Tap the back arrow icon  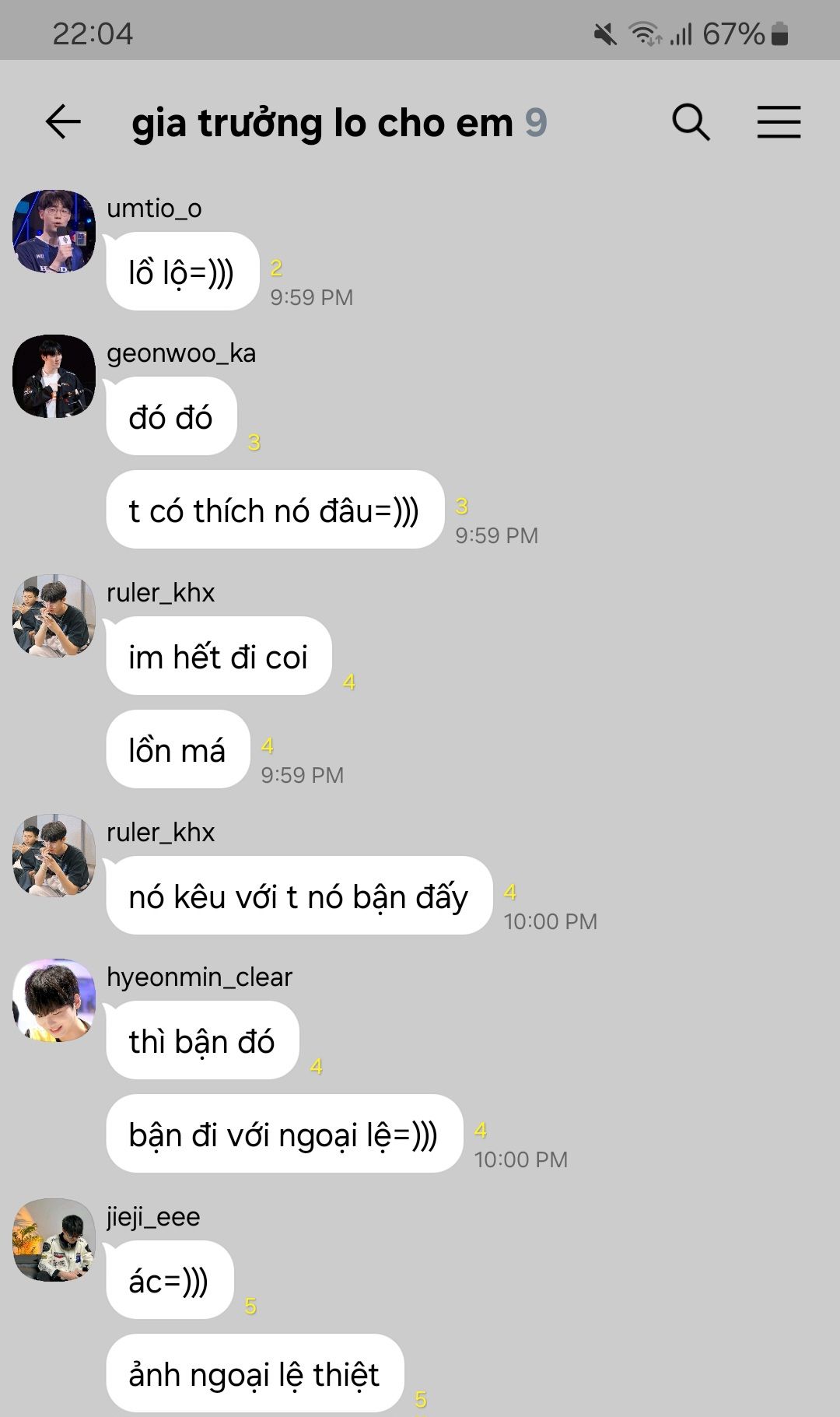pyautogui.click(x=63, y=122)
